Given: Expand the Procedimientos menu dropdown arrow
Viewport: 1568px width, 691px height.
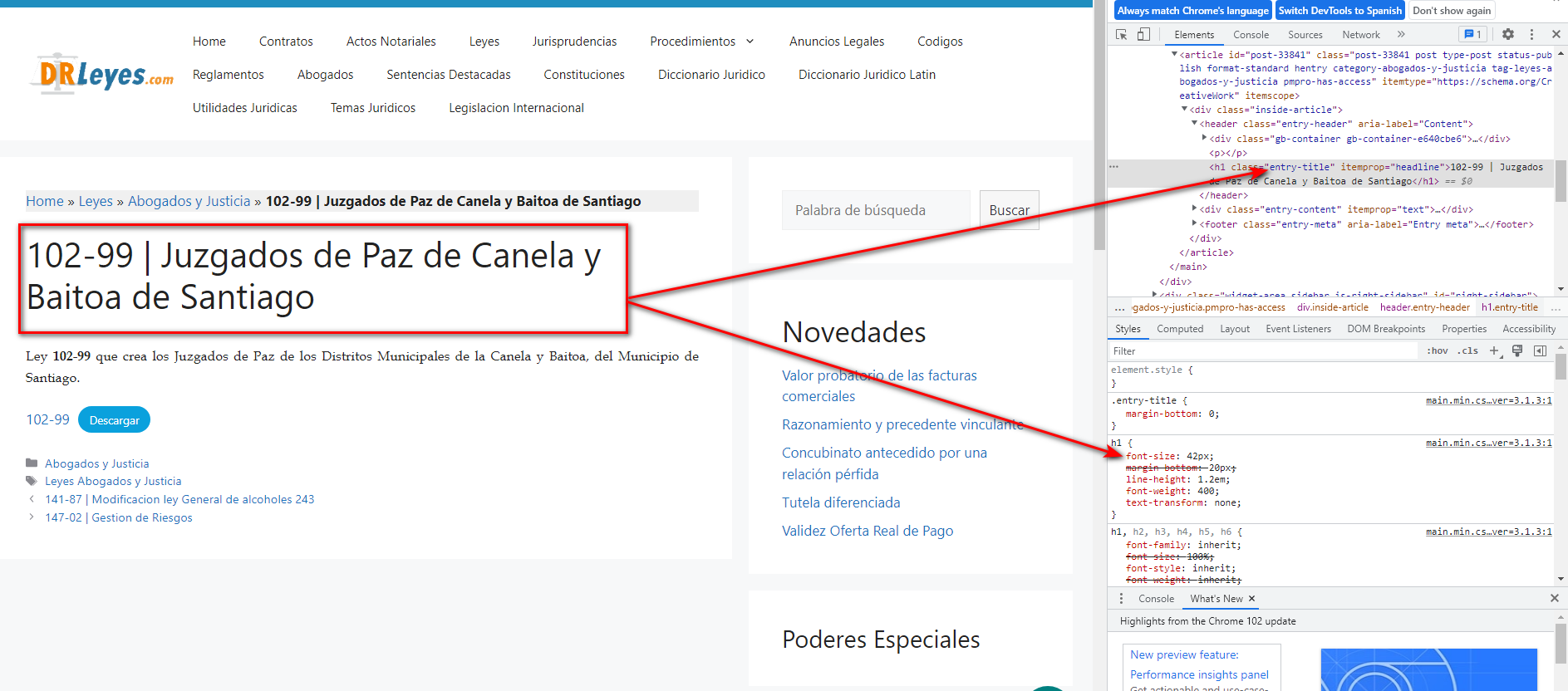Looking at the screenshot, I should pyautogui.click(x=750, y=42).
